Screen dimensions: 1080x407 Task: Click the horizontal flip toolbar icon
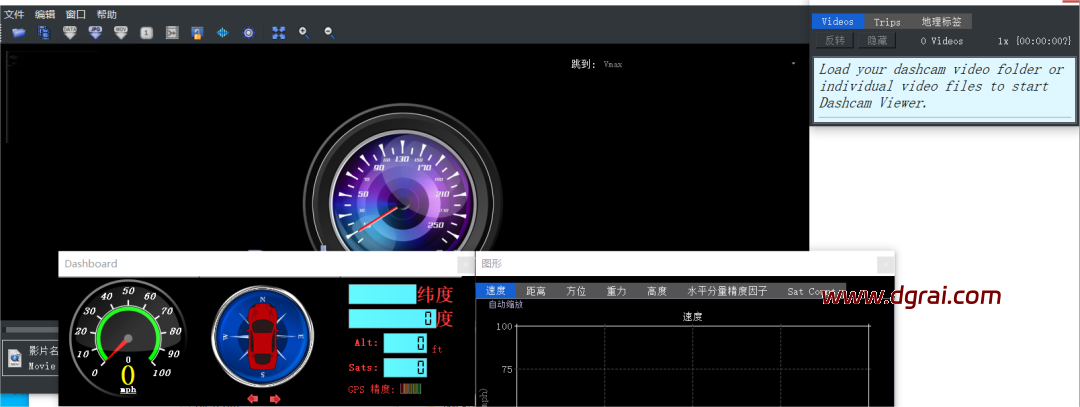tap(223, 33)
